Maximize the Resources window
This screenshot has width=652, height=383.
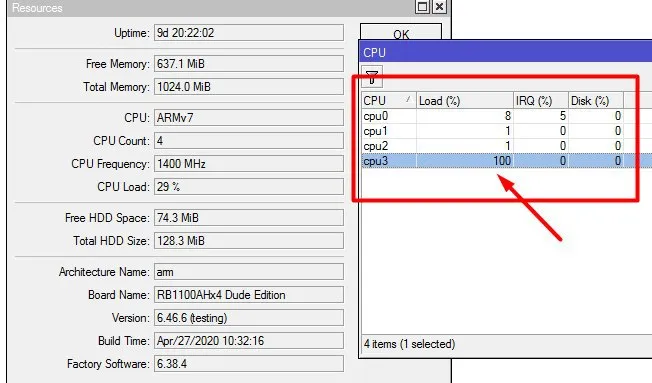[422, 7]
